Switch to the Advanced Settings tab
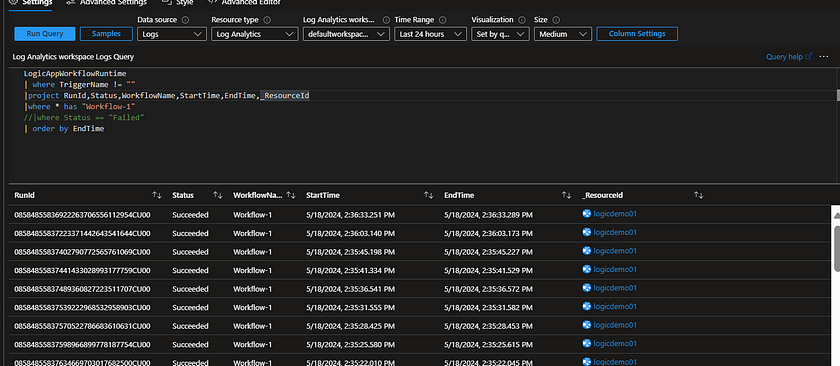 pyautogui.click(x=107, y=3)
